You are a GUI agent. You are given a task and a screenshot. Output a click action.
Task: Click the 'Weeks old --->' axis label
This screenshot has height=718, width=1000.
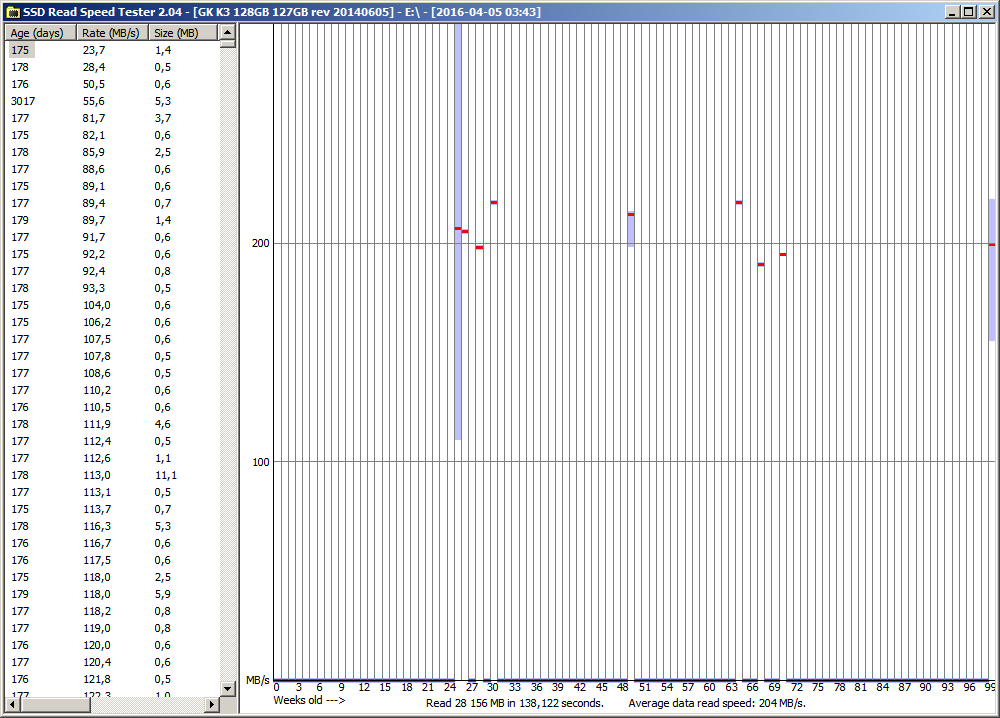pos(309,700)
